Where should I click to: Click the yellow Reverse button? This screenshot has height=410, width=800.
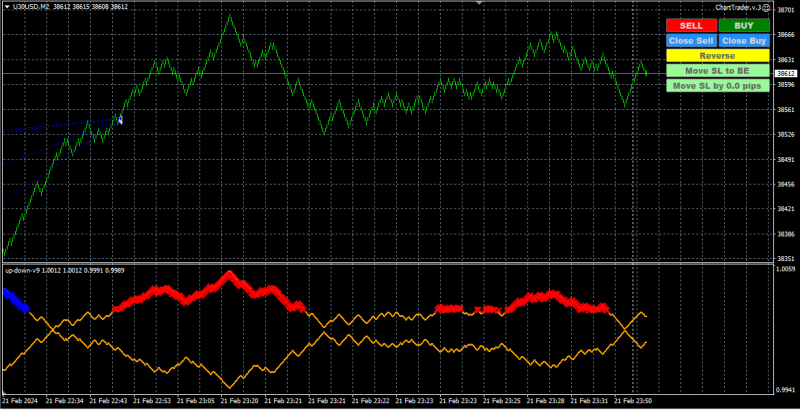(717, 56)
